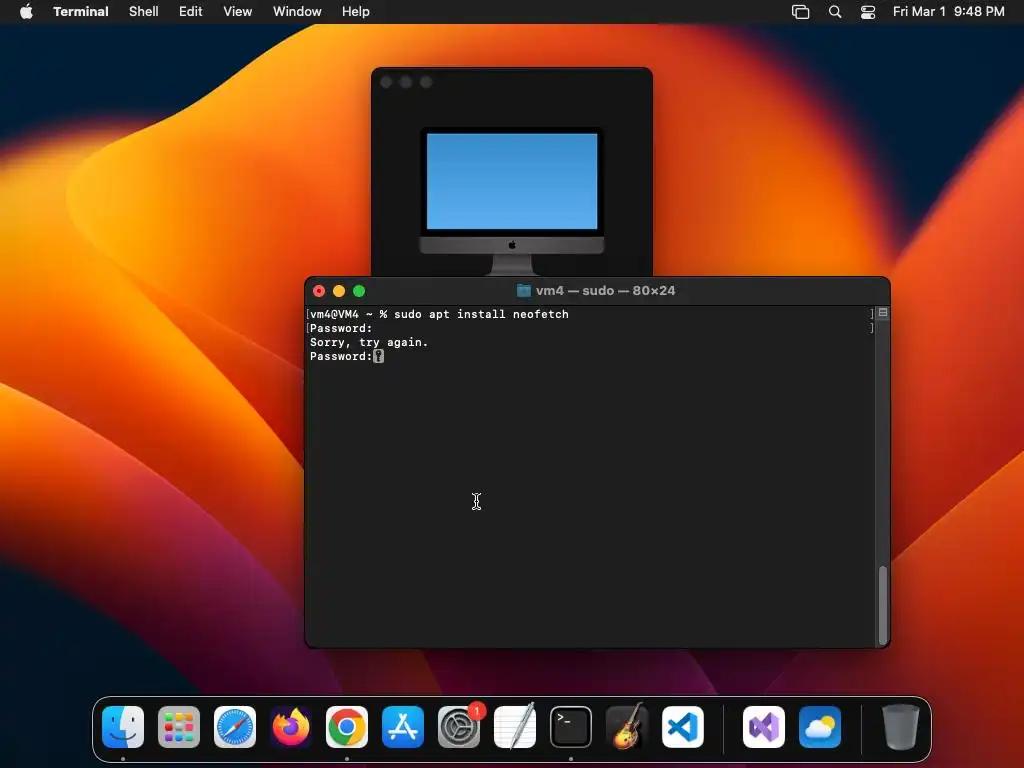This screenshot has width=1024, height=768.
Task: Click the iMac image in background window
Action: (512, 201)
